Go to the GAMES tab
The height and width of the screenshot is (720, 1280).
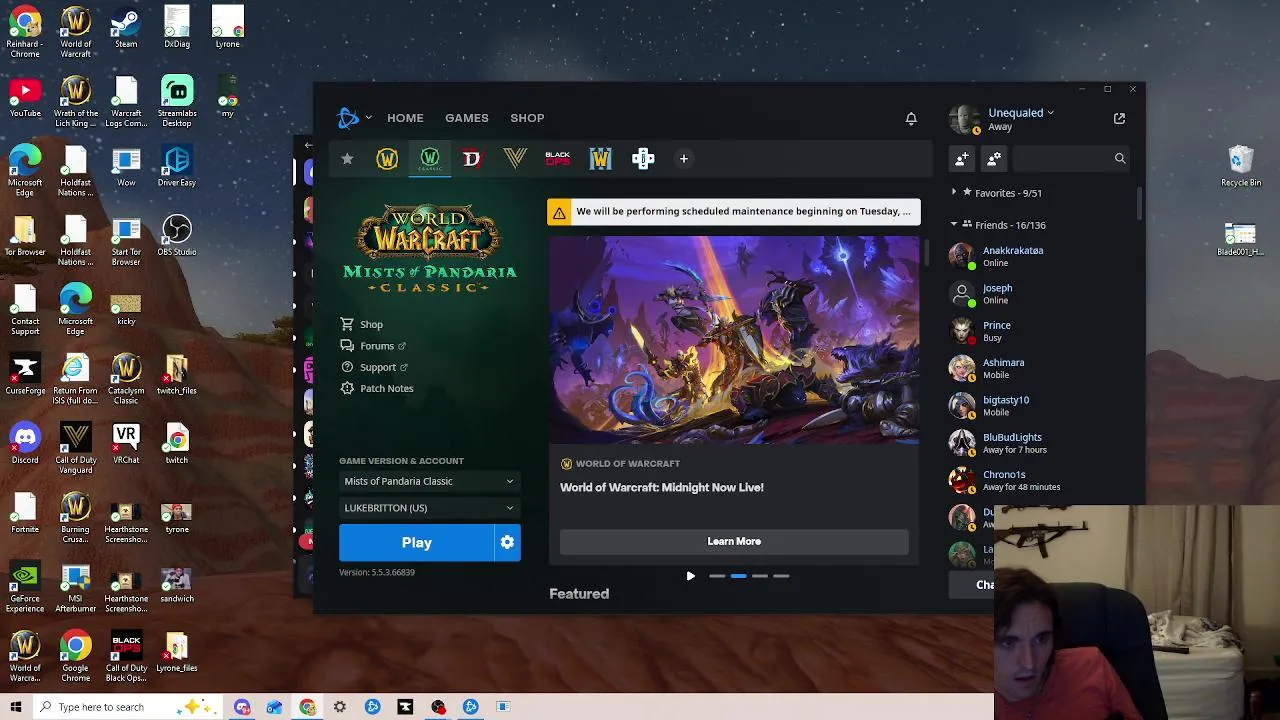[x=467, y=118]
